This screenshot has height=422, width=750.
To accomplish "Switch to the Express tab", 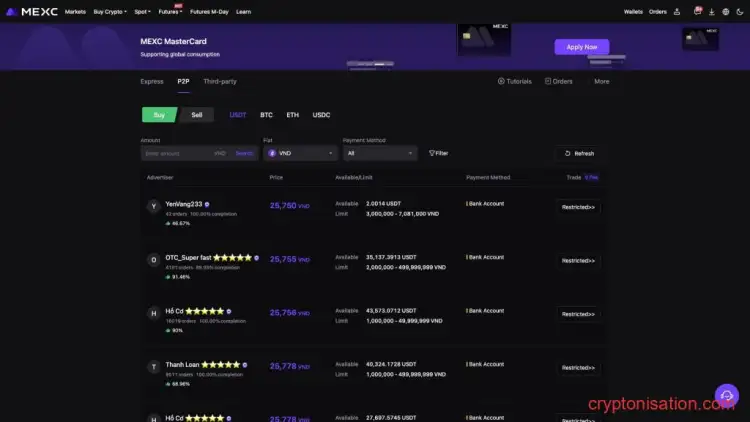I will tap(152, 81).
